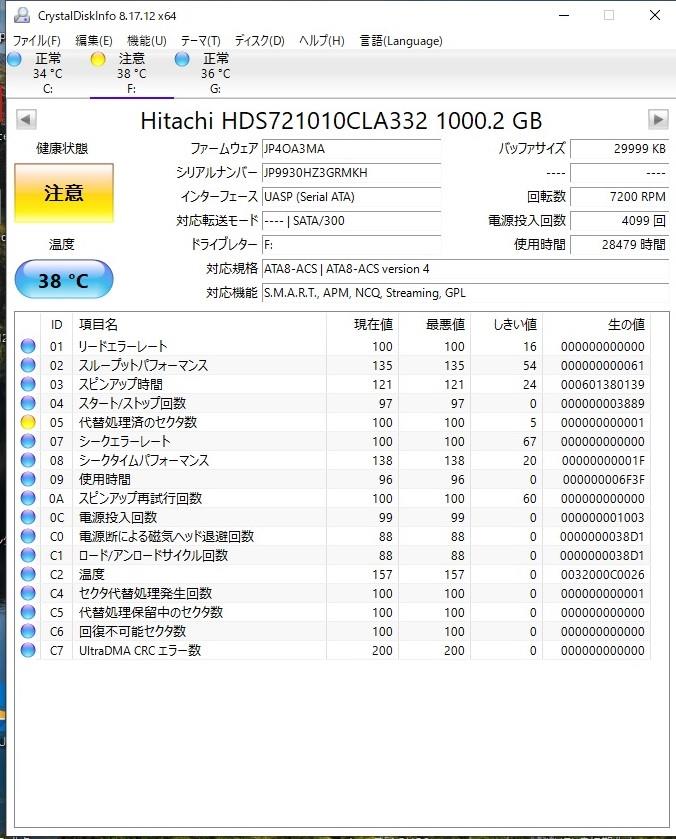Select the yellow status orb for drive F:

[x=98, y=59]
